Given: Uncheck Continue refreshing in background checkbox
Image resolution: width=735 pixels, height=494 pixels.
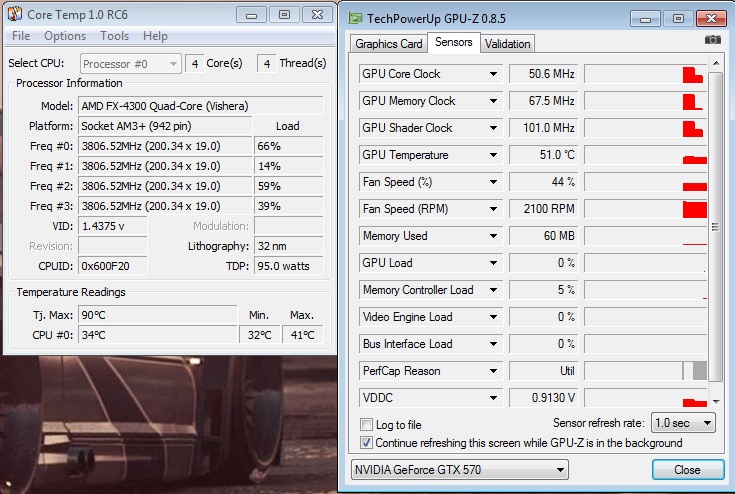Looking at the screenshot, I should pyautogui.click(x=366, y=443).
